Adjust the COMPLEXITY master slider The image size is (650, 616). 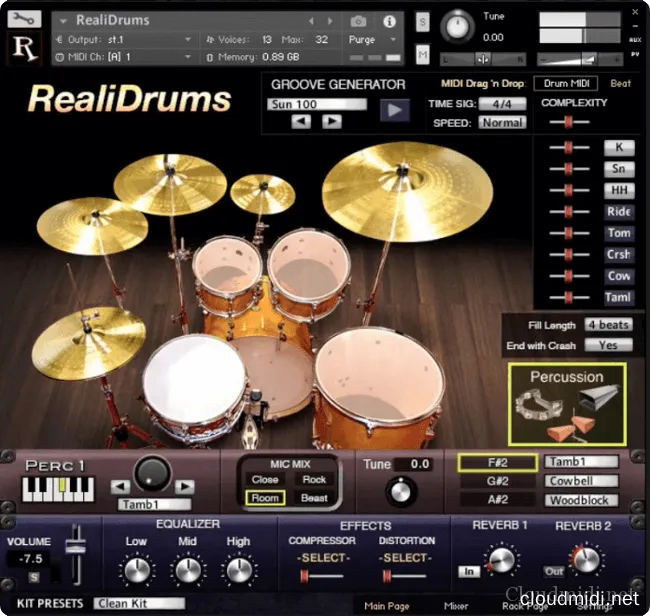pos(569,122)
